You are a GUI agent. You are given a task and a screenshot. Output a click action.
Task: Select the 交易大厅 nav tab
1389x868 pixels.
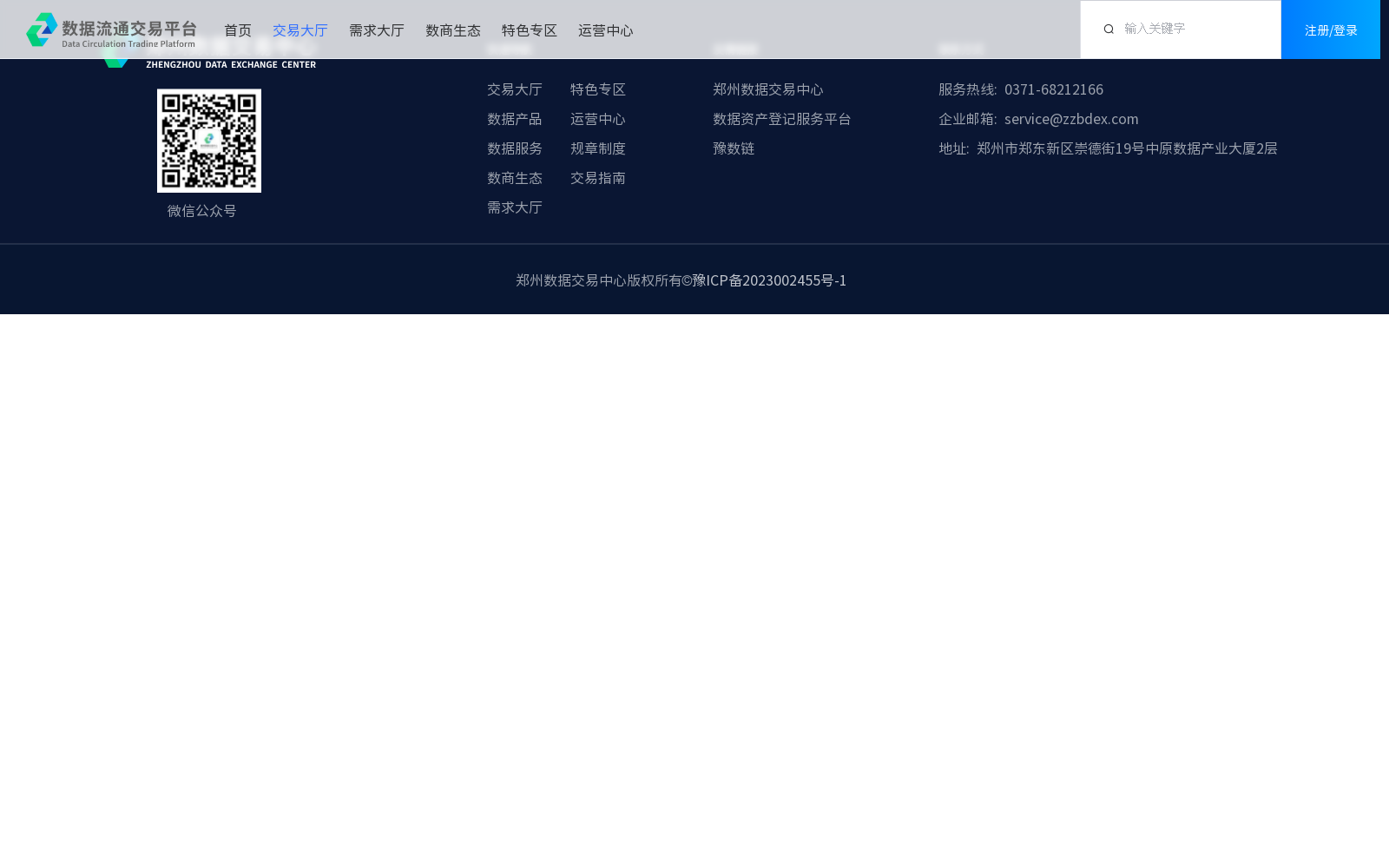300,30
